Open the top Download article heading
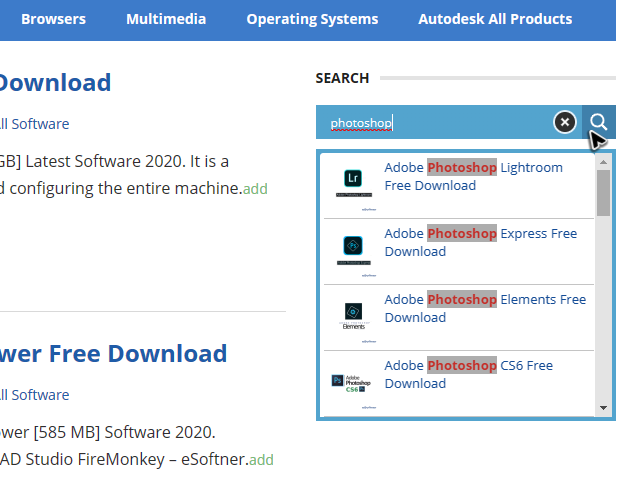The width and height of the screenshot is (619, 503). pos(55,83)
